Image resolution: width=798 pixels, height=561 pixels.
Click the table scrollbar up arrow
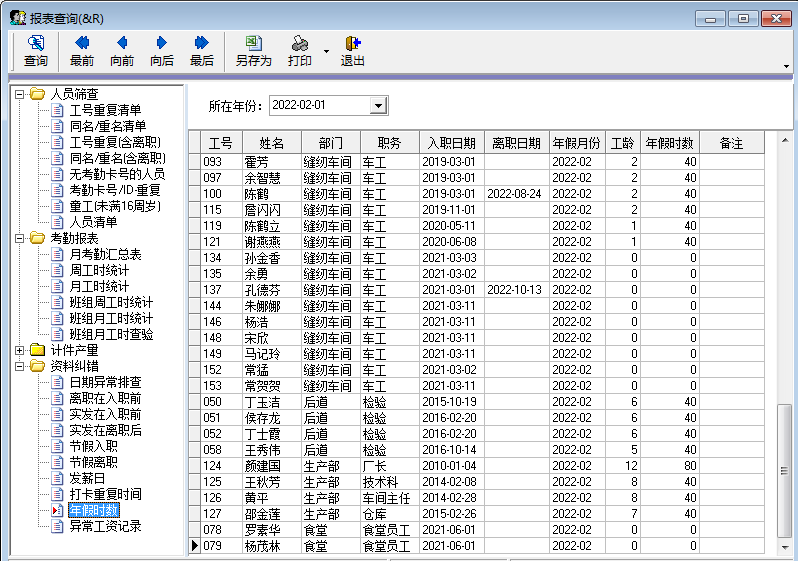(784, 139)
